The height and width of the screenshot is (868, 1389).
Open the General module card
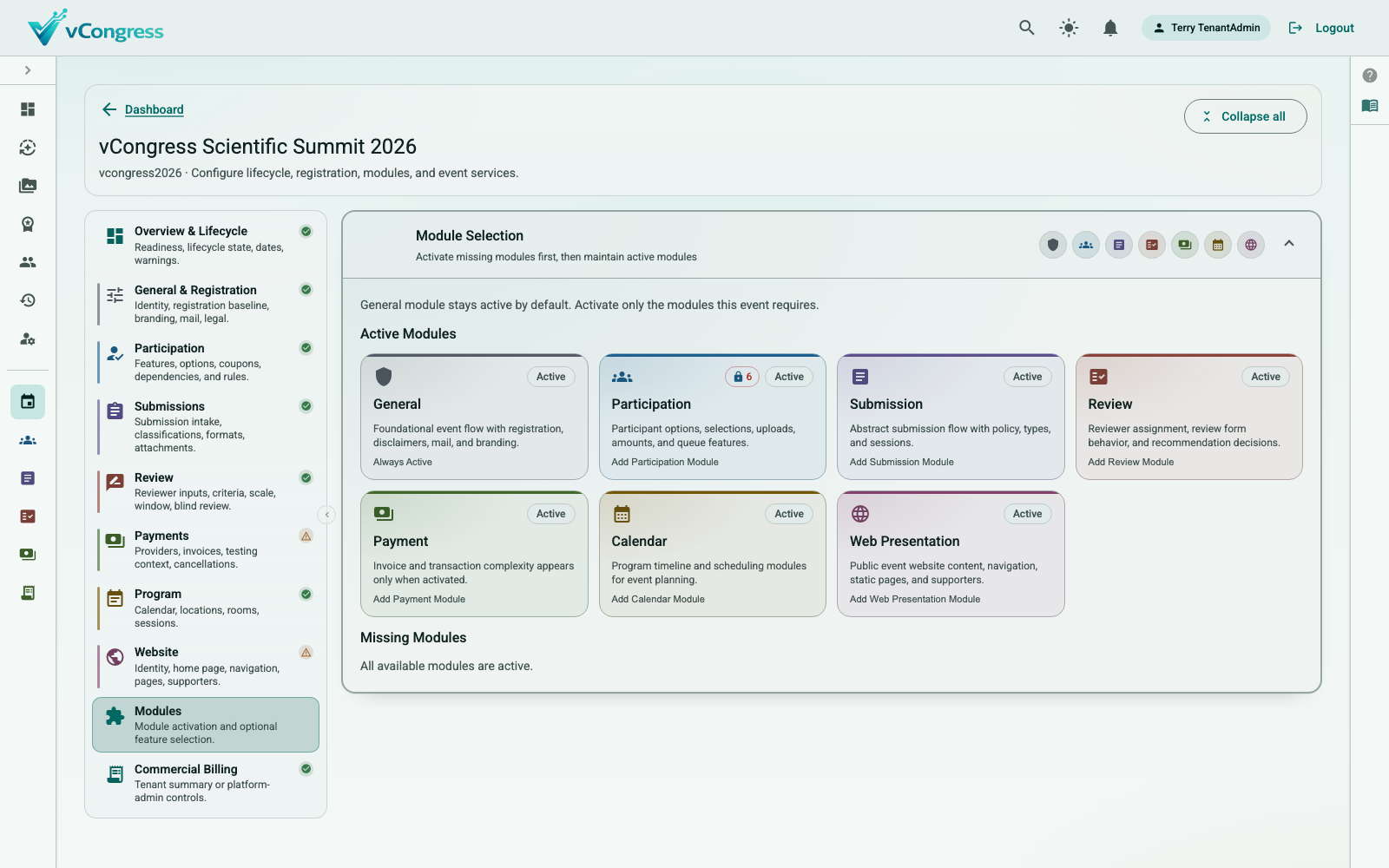(x=474, y=417)
